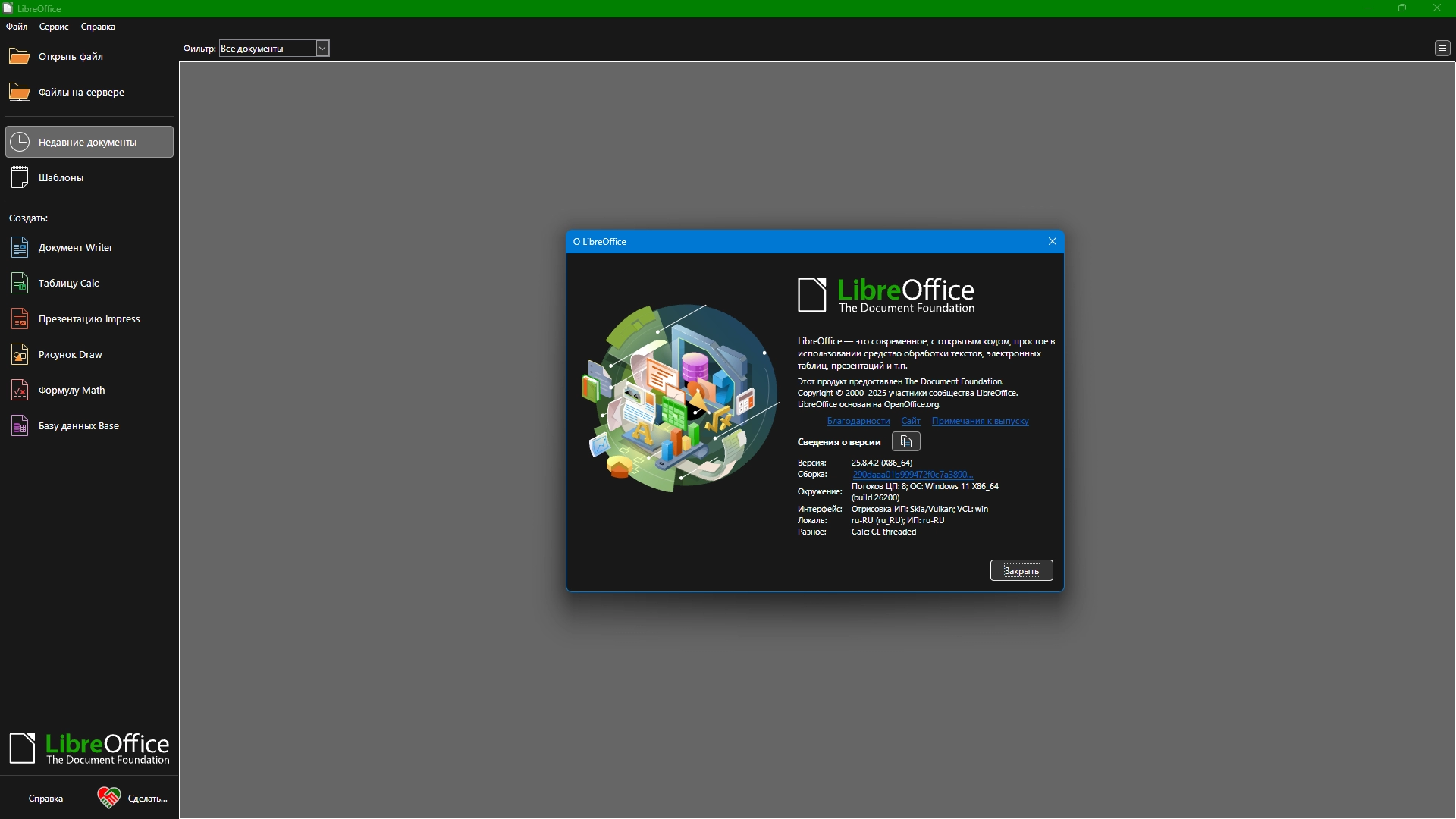This screenshot has width=1456, height=819.
Task: Expand the Фильтр dropdown arrow
Action: point(322,49)
